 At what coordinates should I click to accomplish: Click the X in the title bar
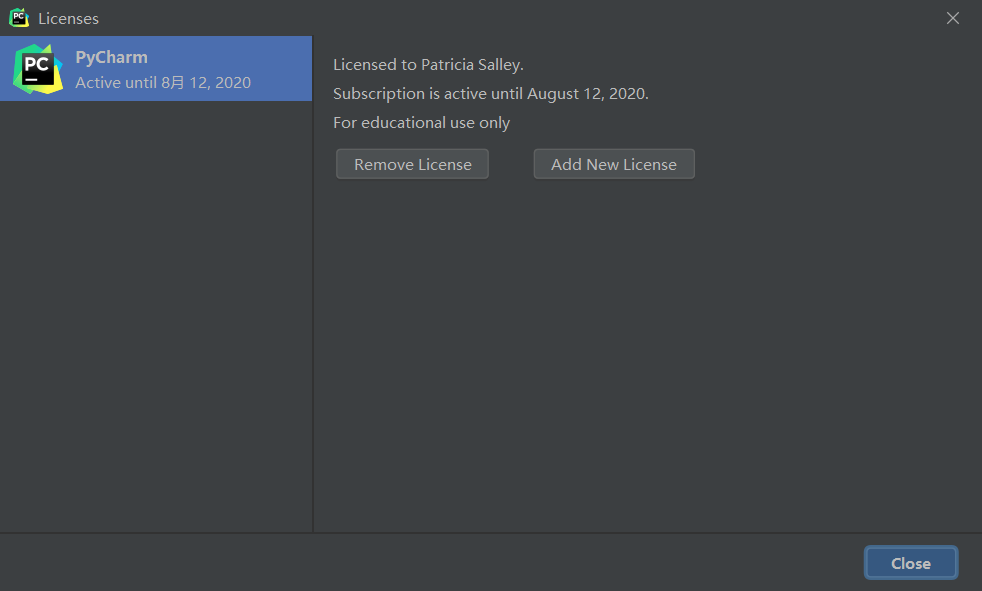[x=953, y=18]
